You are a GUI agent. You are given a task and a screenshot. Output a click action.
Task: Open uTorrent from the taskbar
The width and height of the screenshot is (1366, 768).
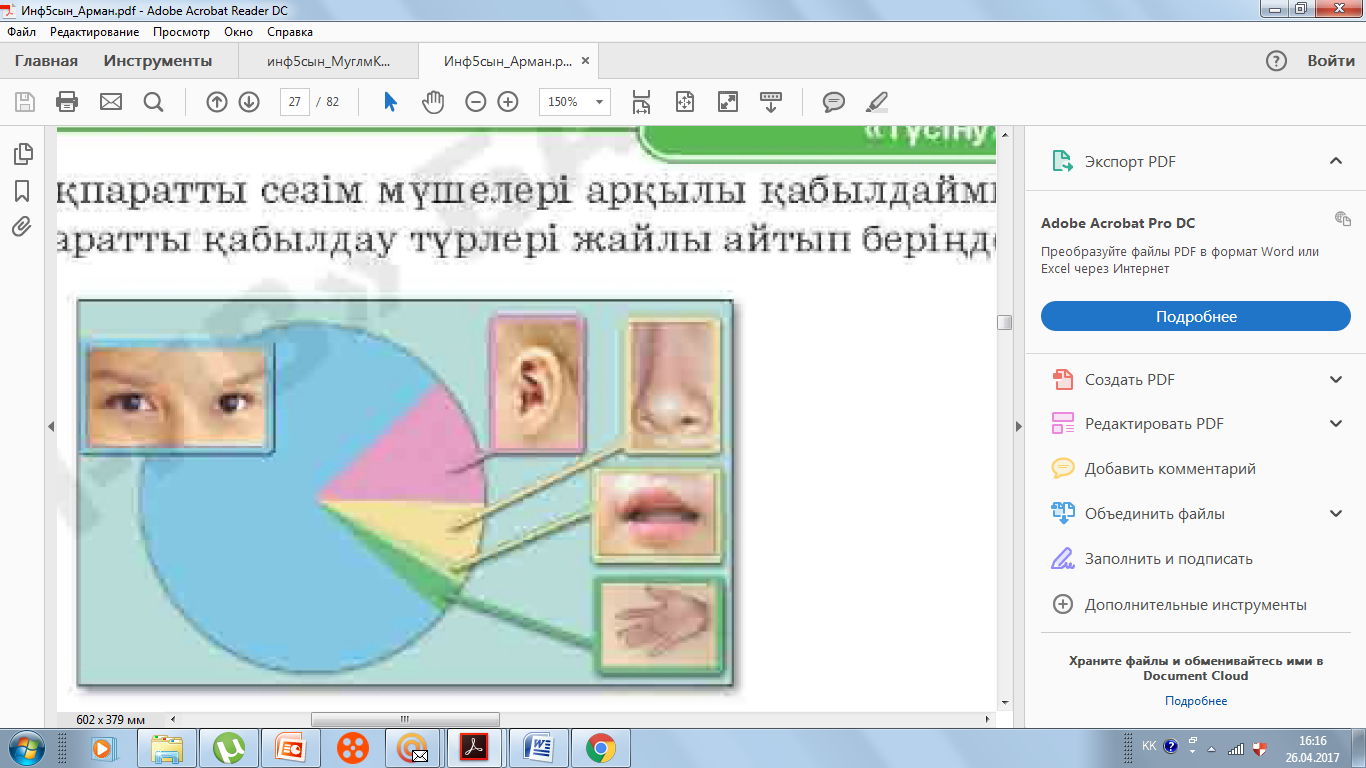pyautogui.click(x=230, y=747)
